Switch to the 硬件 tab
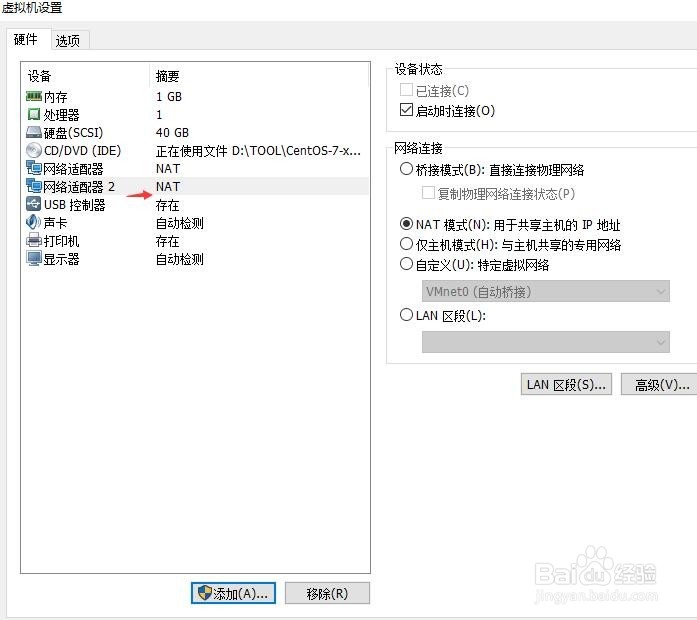The image size is (697, 620). [26, 39]
